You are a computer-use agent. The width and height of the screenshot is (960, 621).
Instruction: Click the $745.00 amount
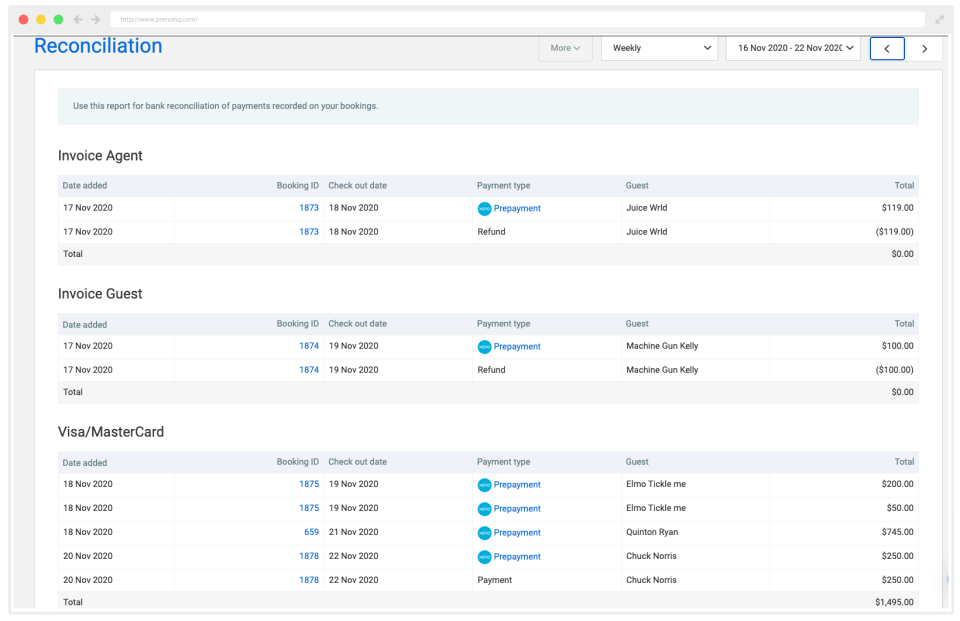[898, 532]
